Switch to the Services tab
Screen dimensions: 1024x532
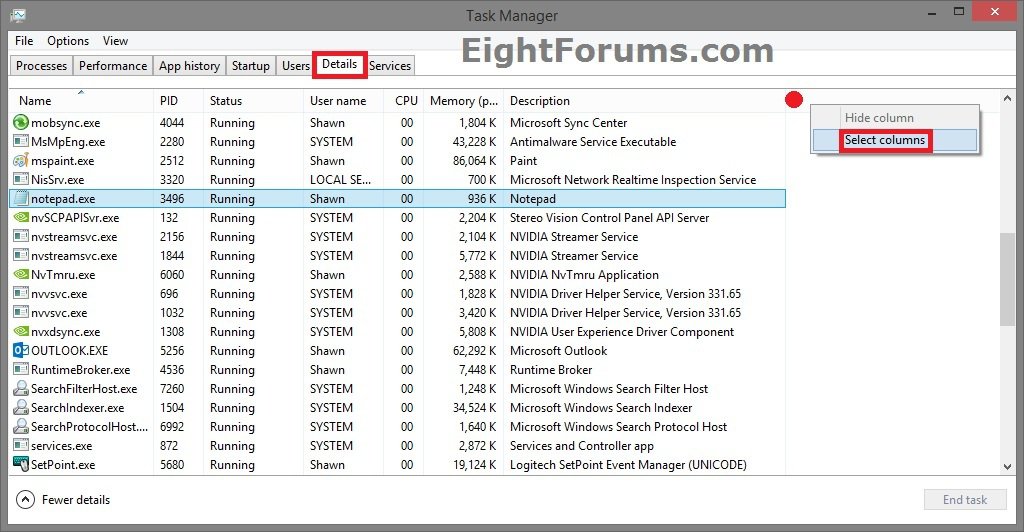click(x=390, y=65)
